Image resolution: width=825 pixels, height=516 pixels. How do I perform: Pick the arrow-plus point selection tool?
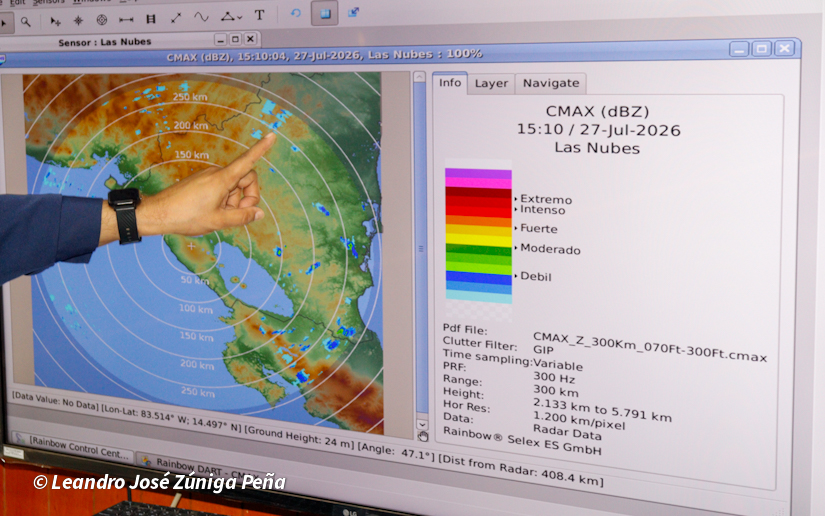pyautogui.click(x=55, y=21)
